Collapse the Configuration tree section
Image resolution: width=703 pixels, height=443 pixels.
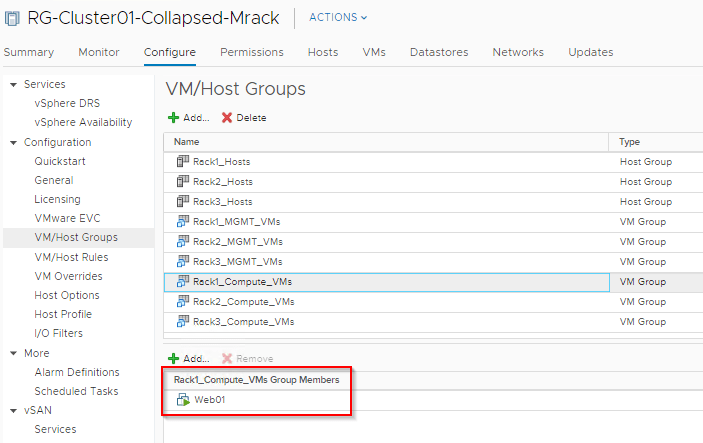pyautogui.click(x=13, y=143)
